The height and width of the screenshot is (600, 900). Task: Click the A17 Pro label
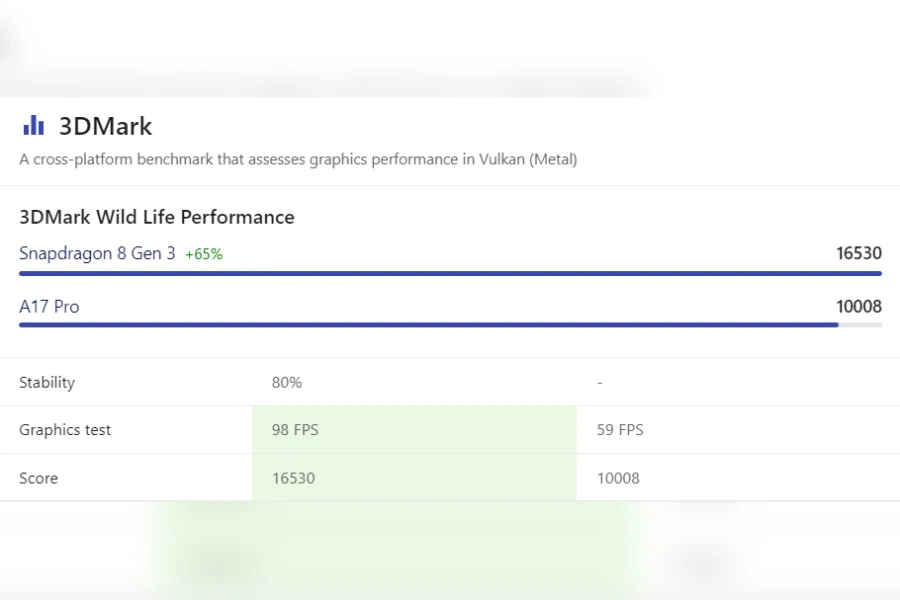click(x=49, y=307)
